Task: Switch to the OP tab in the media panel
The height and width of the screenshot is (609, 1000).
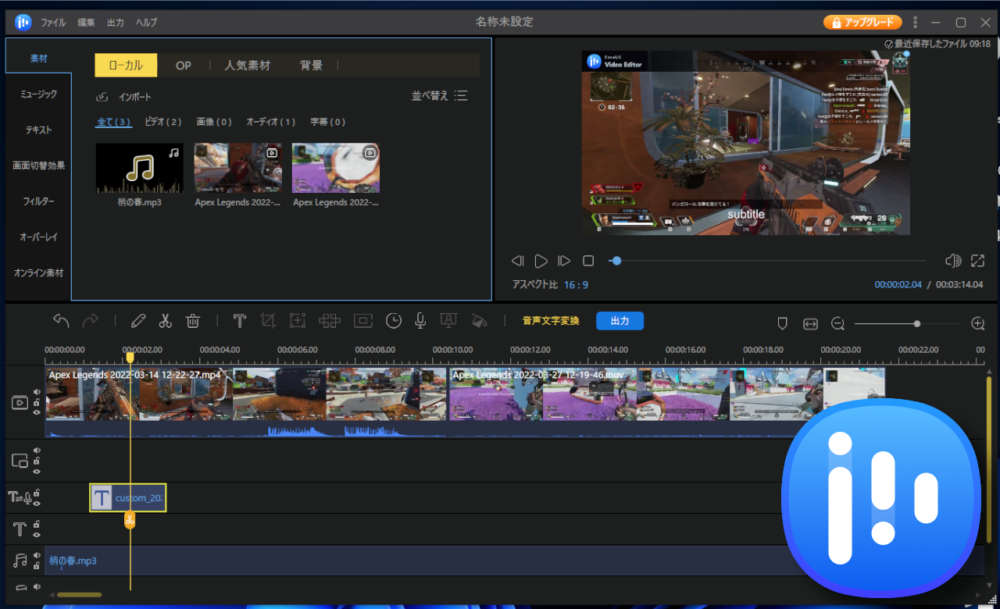Action: click(182, 64)
